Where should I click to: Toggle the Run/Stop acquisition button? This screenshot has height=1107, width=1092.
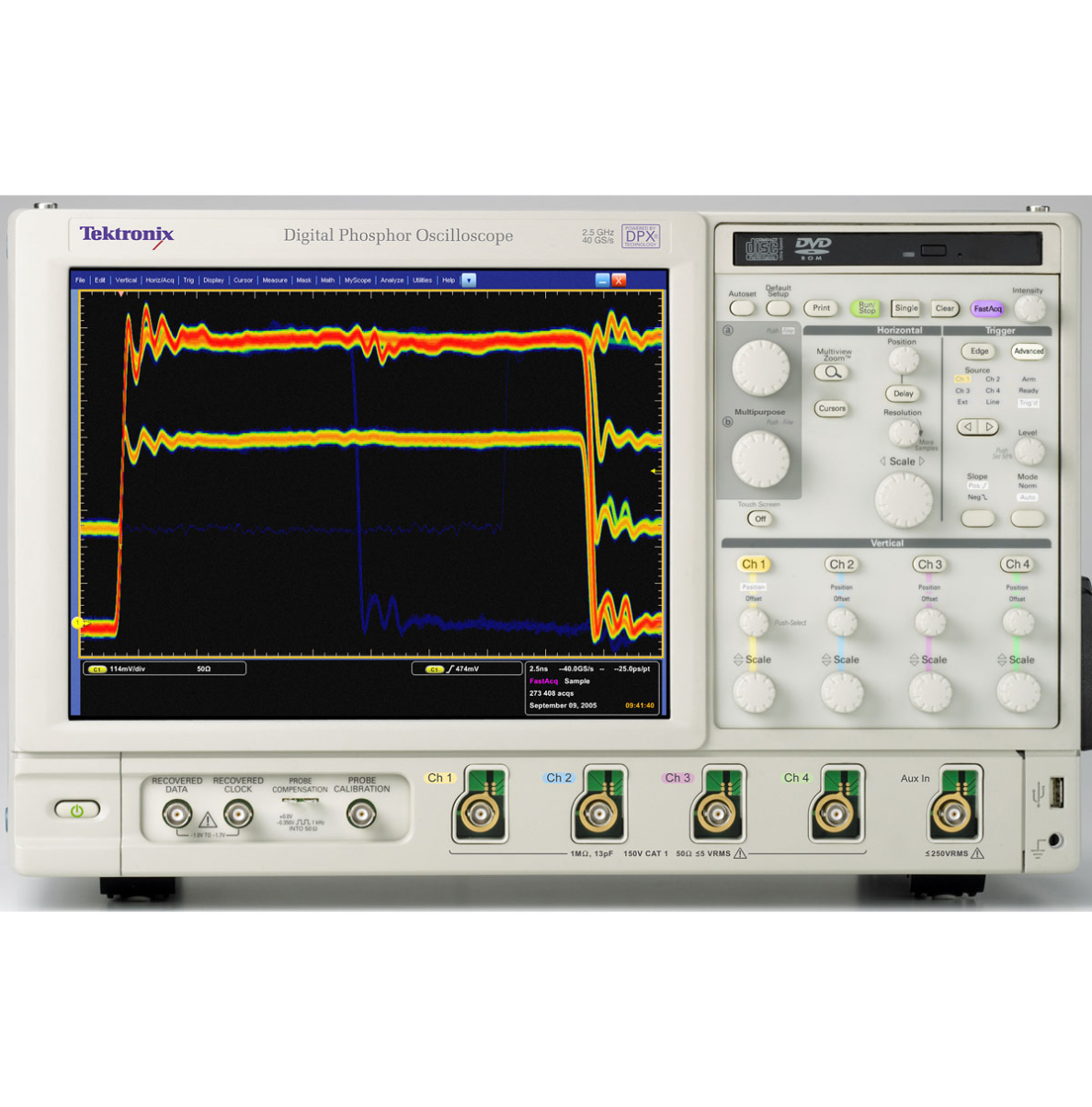[x=865, y=308]
